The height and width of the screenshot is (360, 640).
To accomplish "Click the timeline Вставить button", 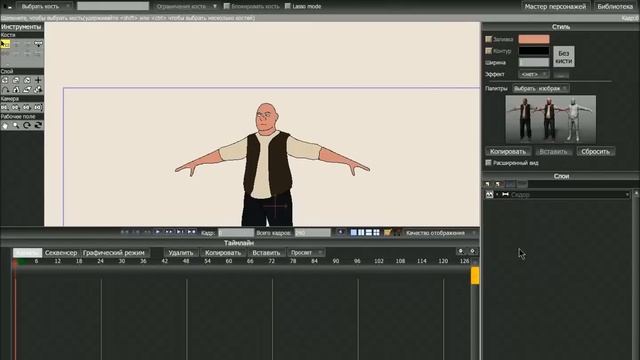I will click(x=266, y=253).
